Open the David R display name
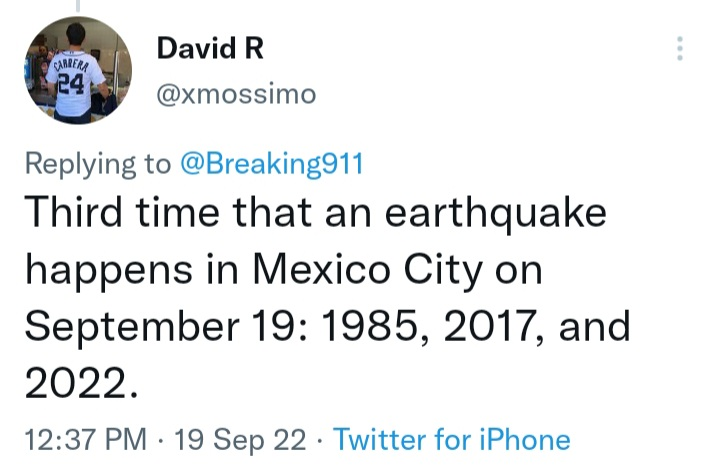This screenshot has height=475, width=720. [210, 50]
